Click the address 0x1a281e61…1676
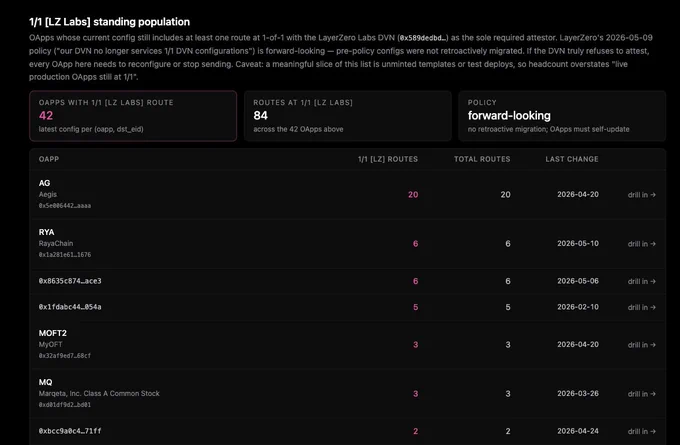This screenshot has width=680, height=445. (65, 255)
